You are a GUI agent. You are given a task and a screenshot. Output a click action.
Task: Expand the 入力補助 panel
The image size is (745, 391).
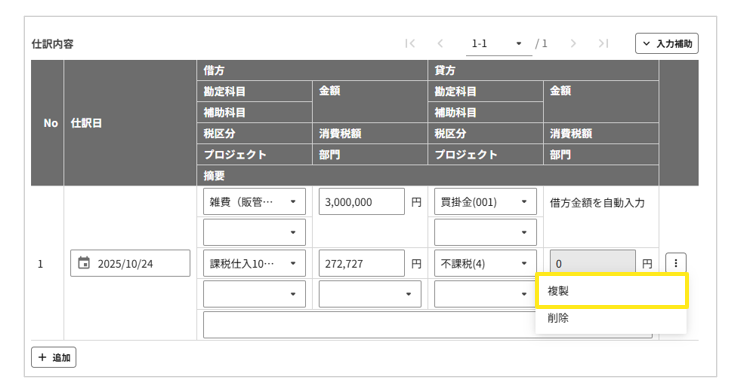[x=667, y=44]
